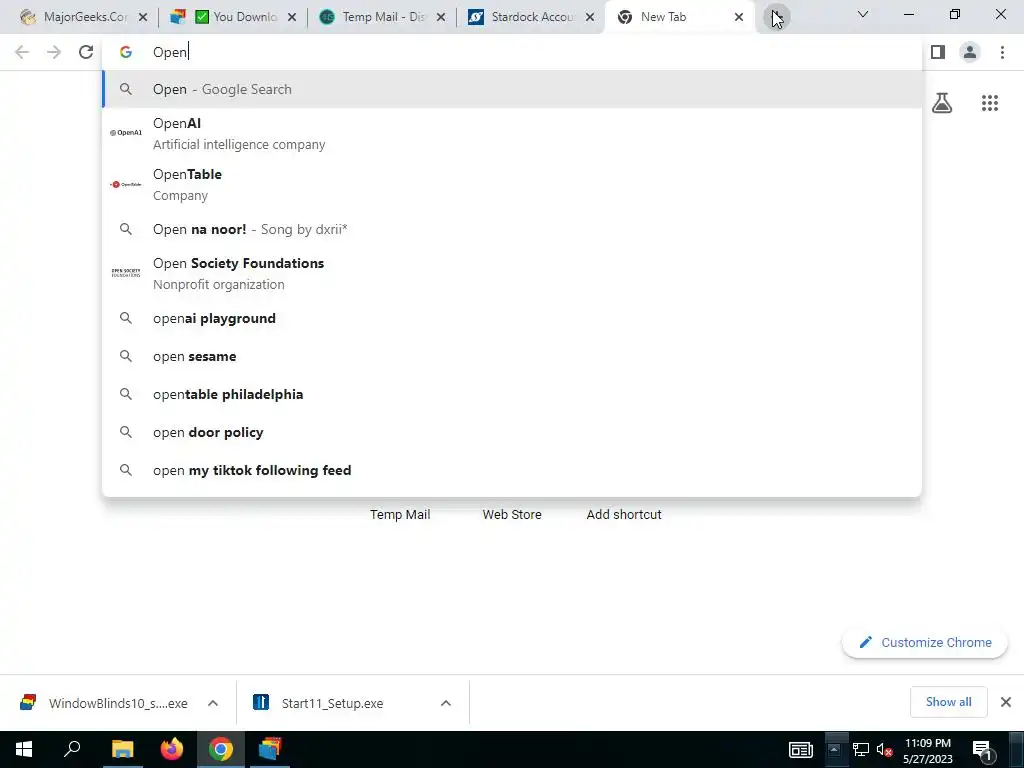Click the OpenAI logo icon
The image size is (1024, 768).
(x=125, y=133)
